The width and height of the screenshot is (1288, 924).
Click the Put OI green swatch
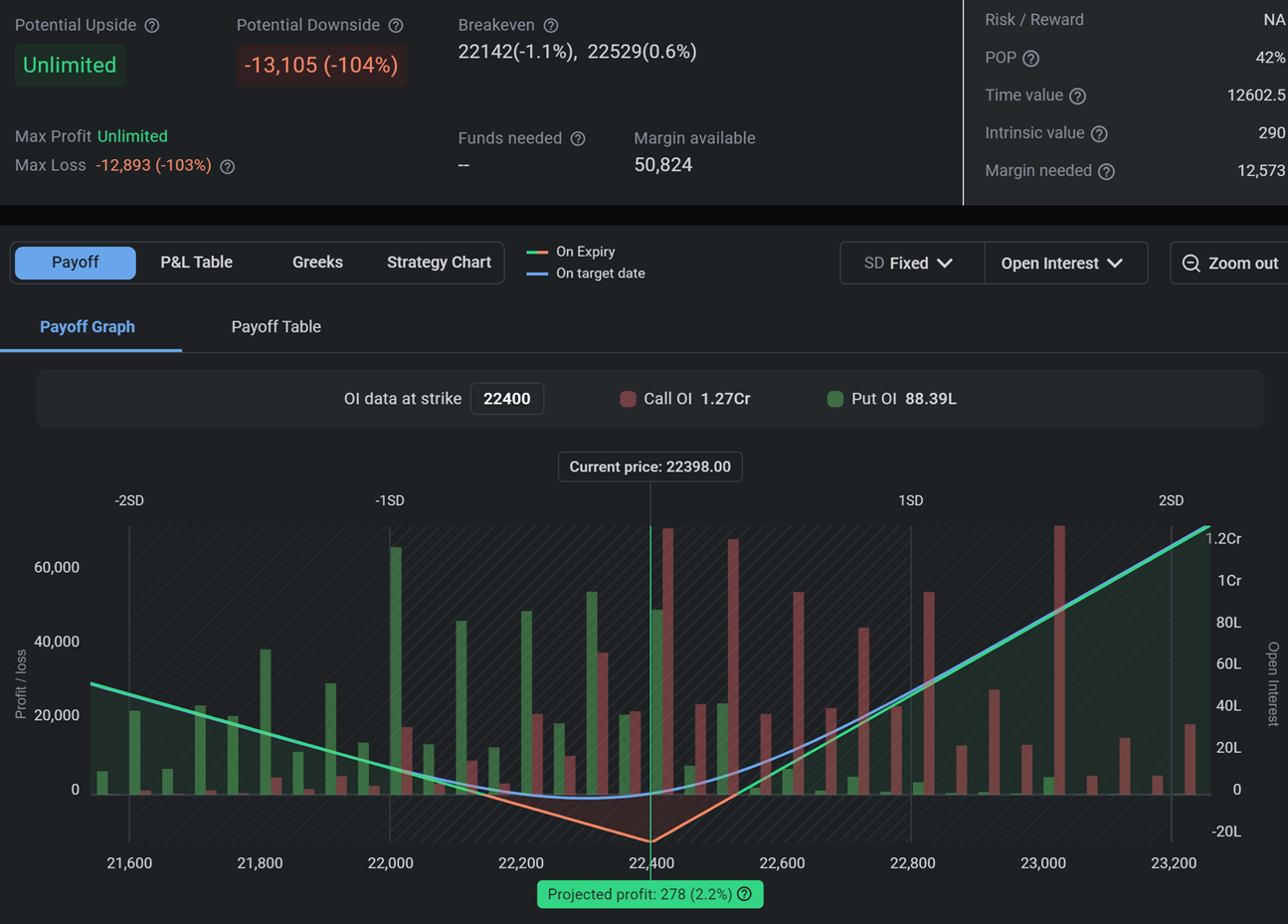pos(835,399)
